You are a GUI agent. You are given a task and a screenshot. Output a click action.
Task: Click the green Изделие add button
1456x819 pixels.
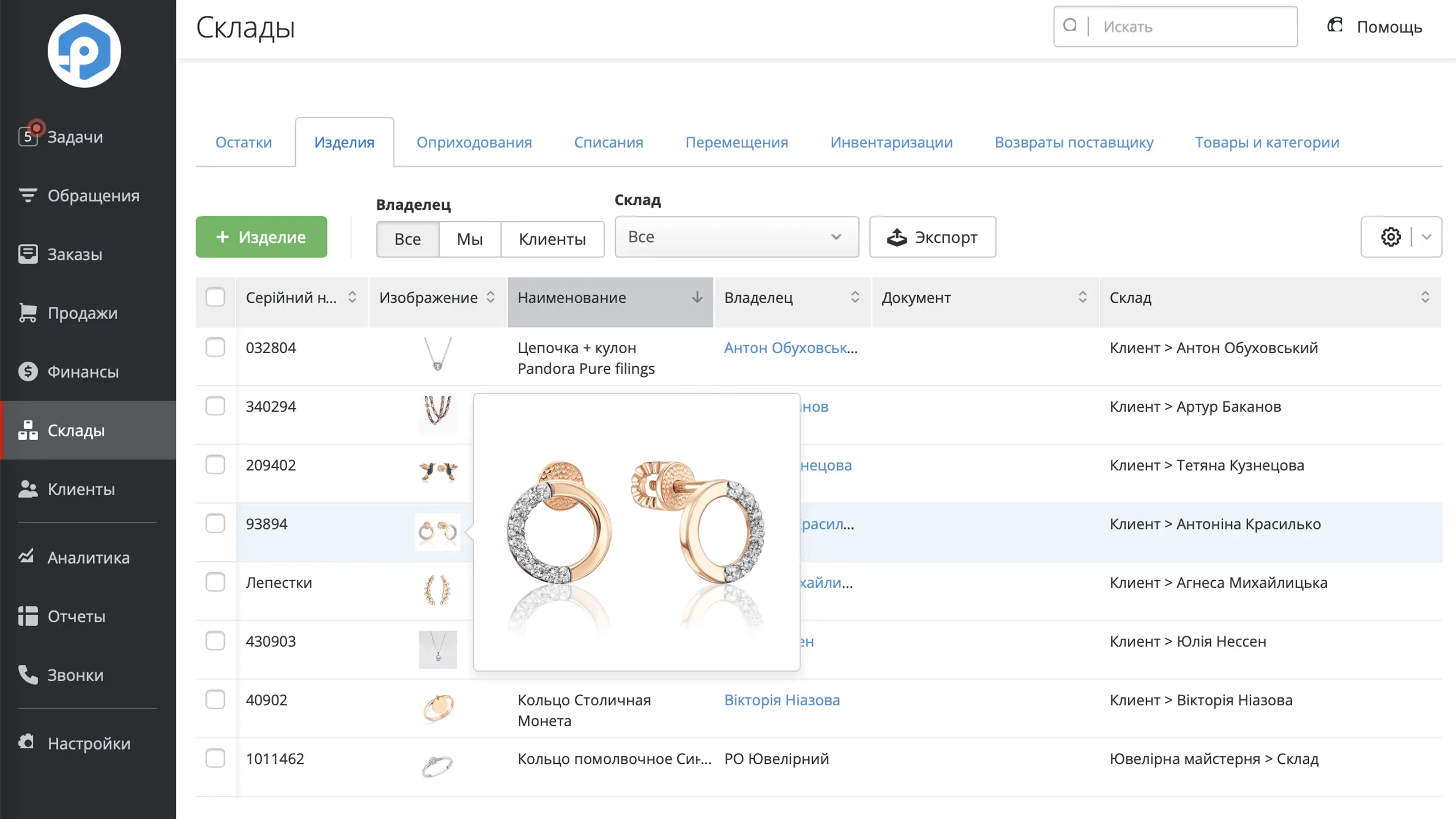click(262, 237)
